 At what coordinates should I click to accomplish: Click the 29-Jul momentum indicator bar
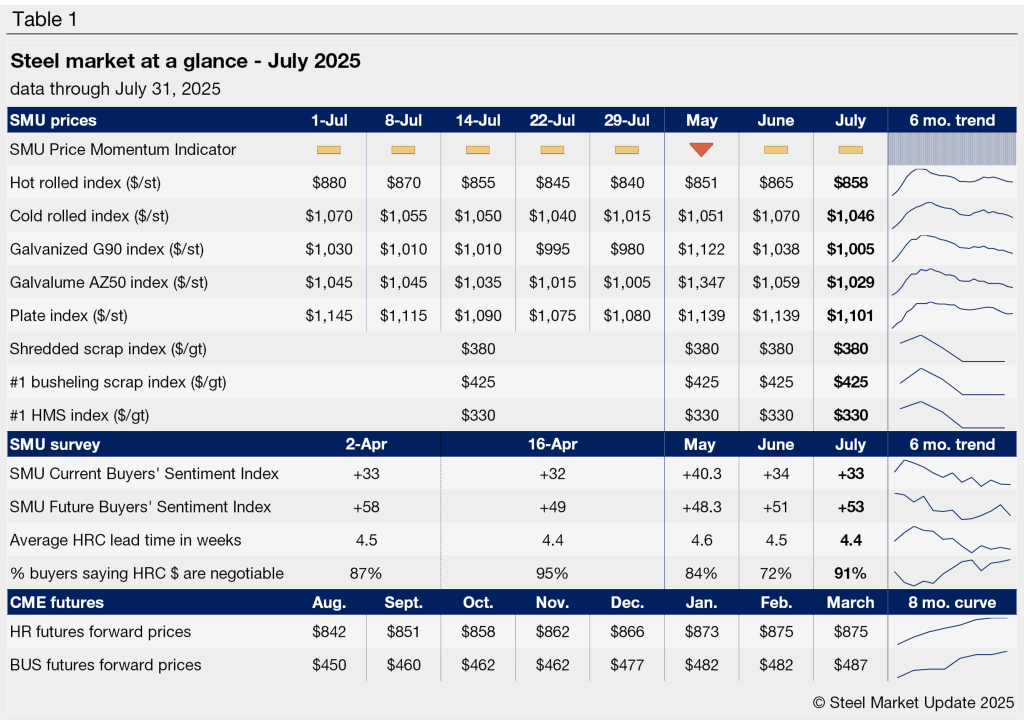pyautogui.click(x=627, y=150)
